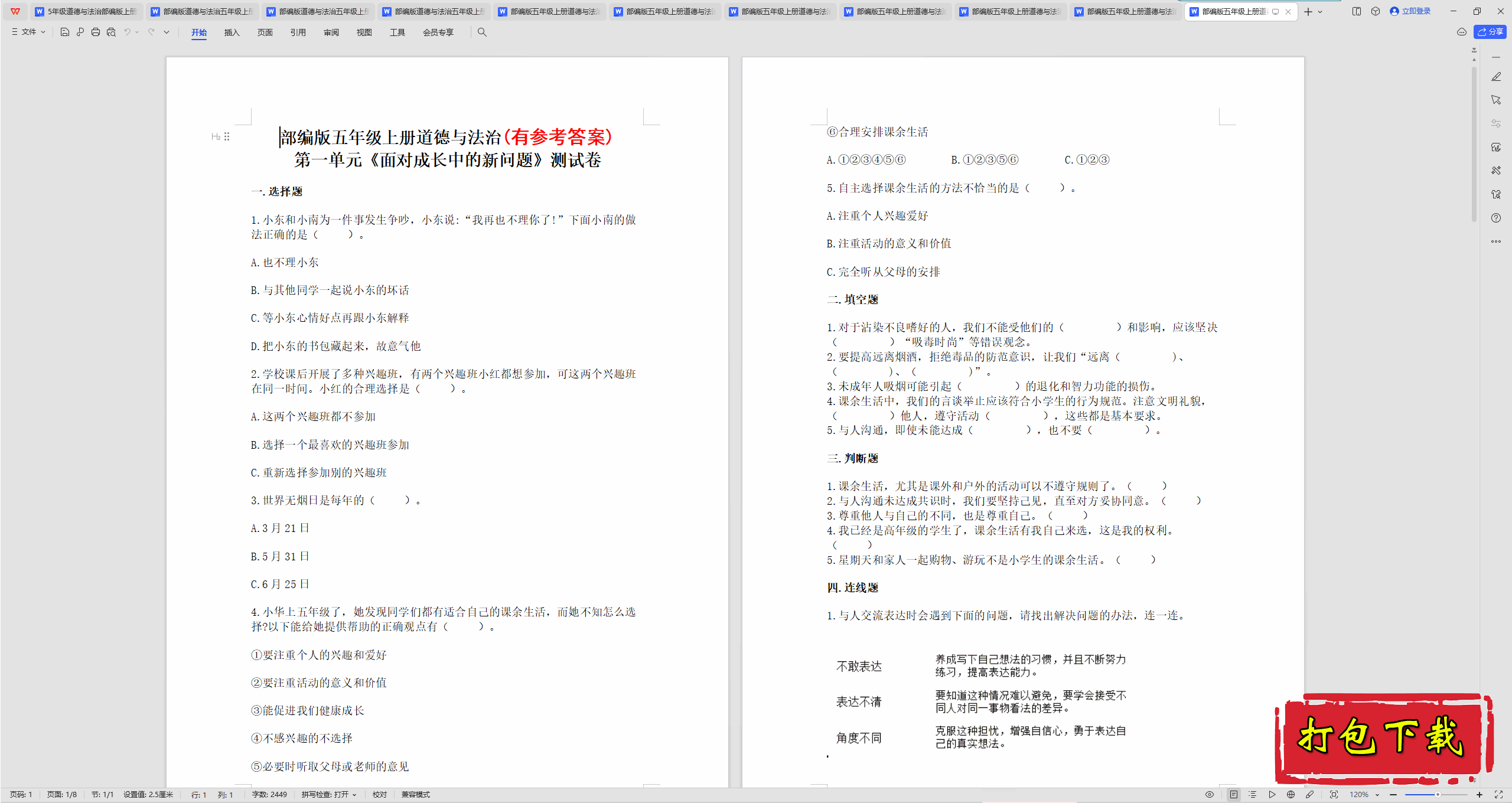Open the Member Exclusive ribbon tab
This screenshot has height=803, width=1512.
[438, 32]
